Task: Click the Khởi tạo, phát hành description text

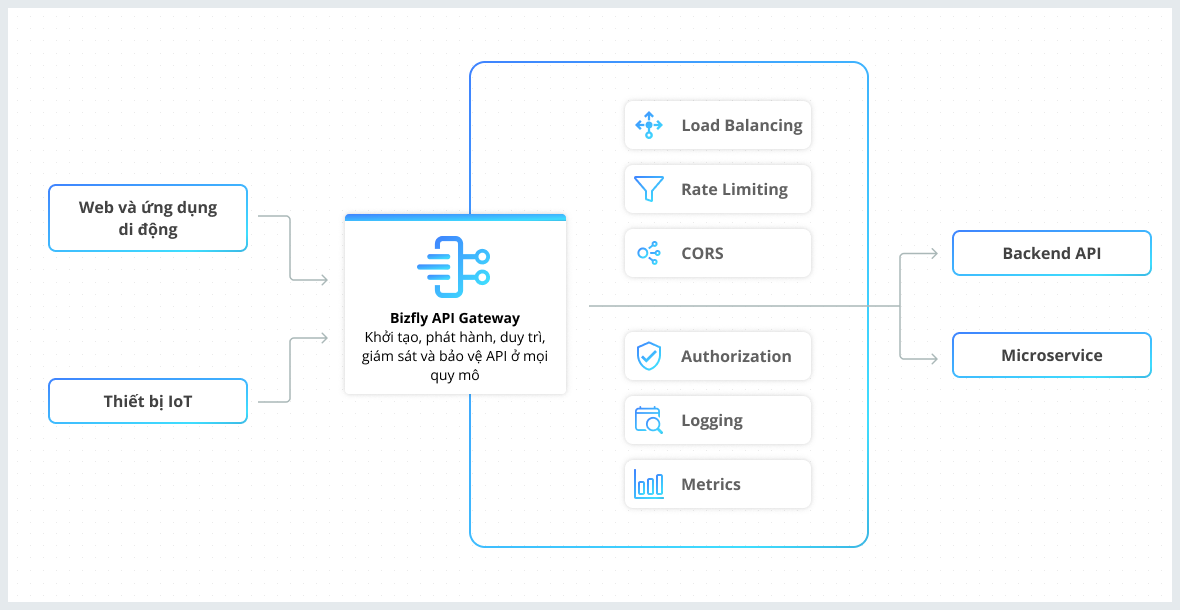Action: 455,355
